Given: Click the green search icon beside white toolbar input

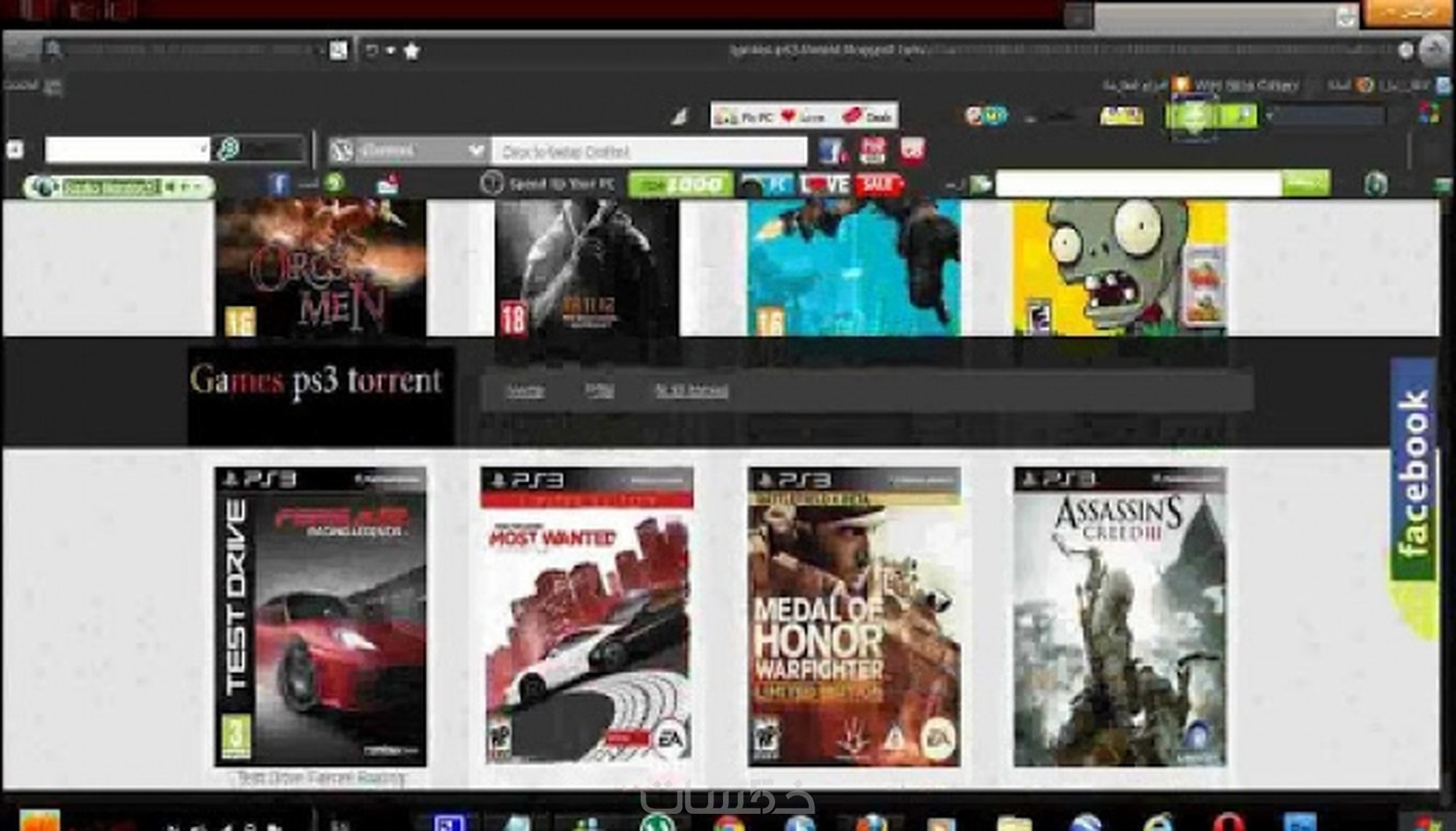Looking at the screenshot, I should click(229, 149).
